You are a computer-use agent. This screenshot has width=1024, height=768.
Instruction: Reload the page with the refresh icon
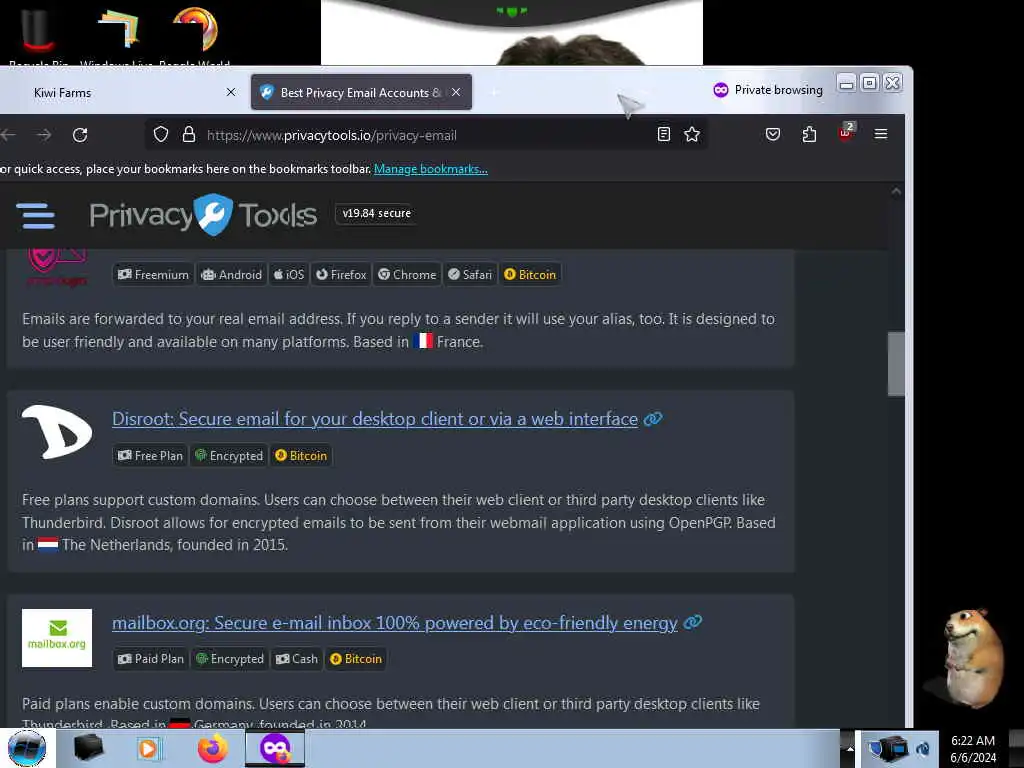pos(80,135)
